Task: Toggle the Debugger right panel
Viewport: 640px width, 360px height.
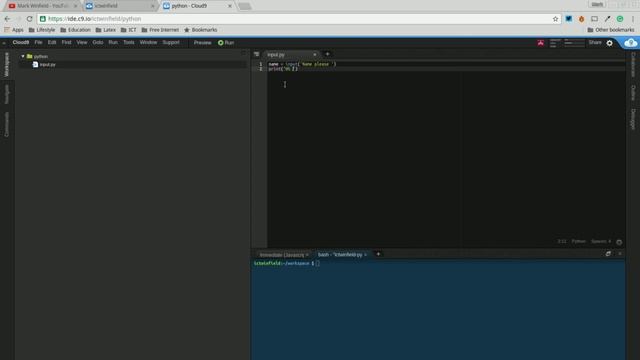Action: tap(633, 119)
